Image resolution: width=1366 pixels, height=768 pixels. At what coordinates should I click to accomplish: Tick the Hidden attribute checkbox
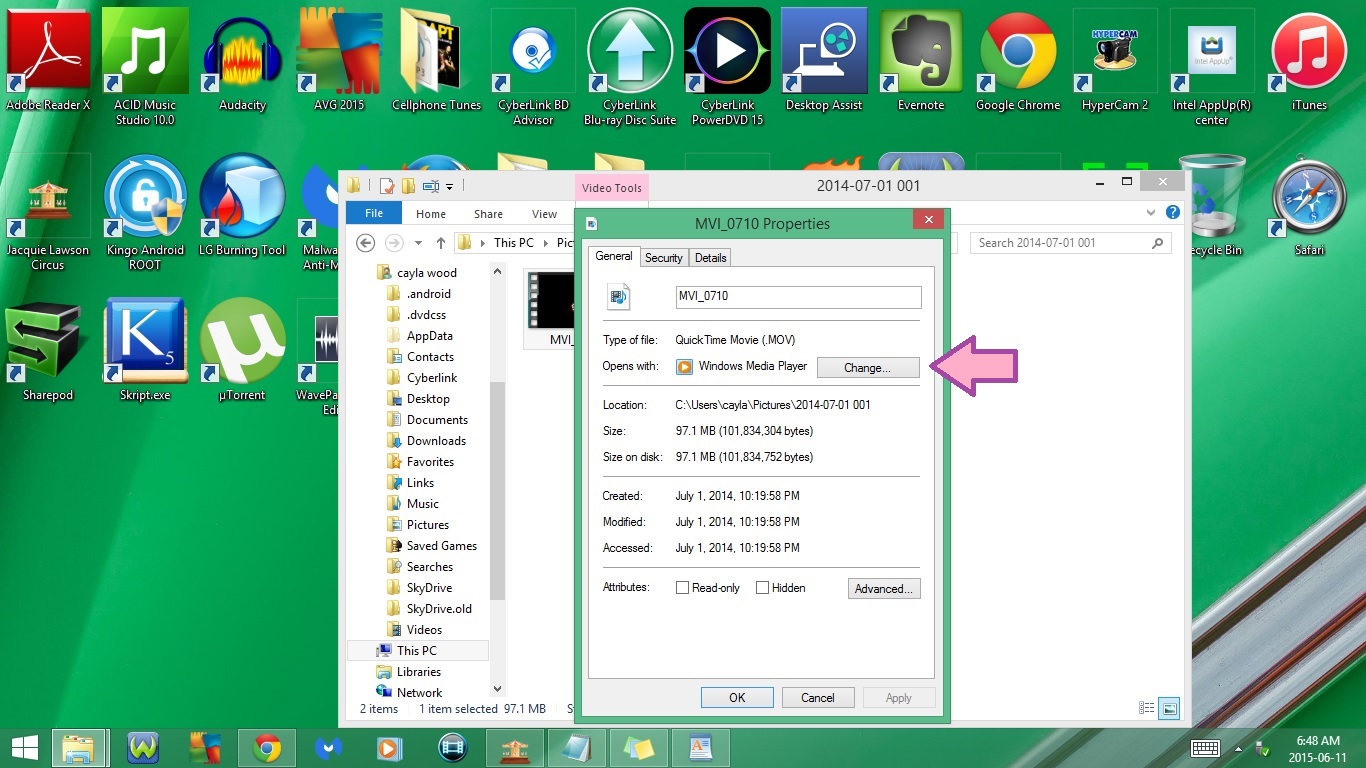point(762,588)
